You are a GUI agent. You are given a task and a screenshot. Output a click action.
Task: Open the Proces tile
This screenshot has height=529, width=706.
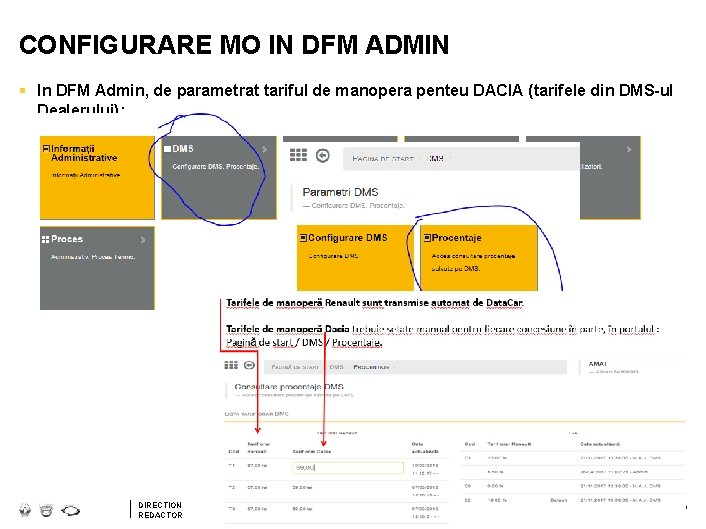click(x=97, y=268)
